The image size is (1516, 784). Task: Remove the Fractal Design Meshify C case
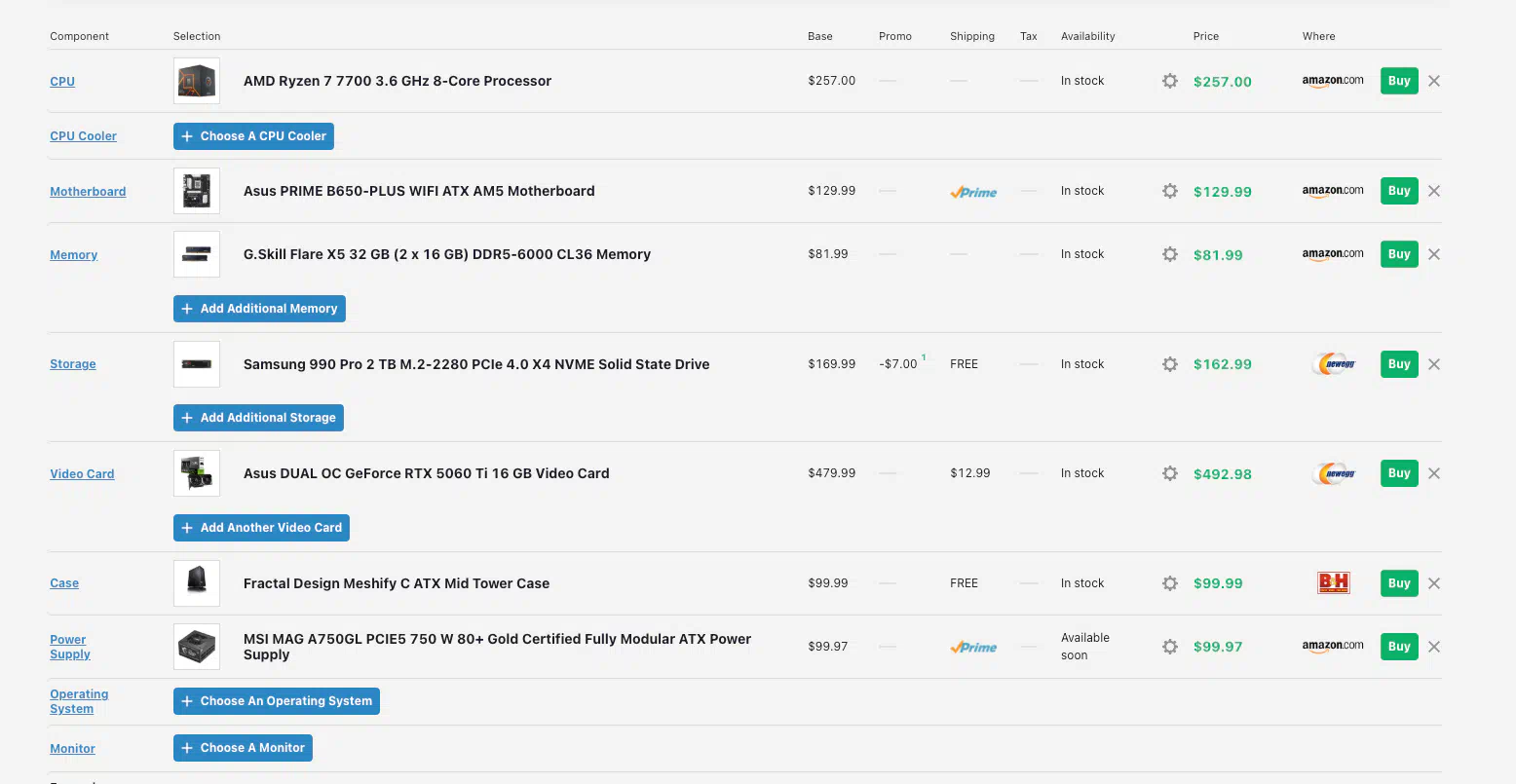pos(1434,583)
